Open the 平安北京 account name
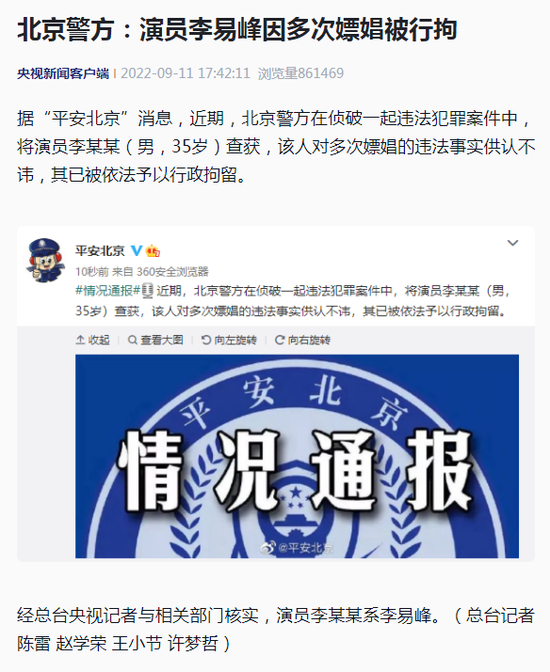The width and height of the screenshot is (550, 672). (x=100, y=250)
